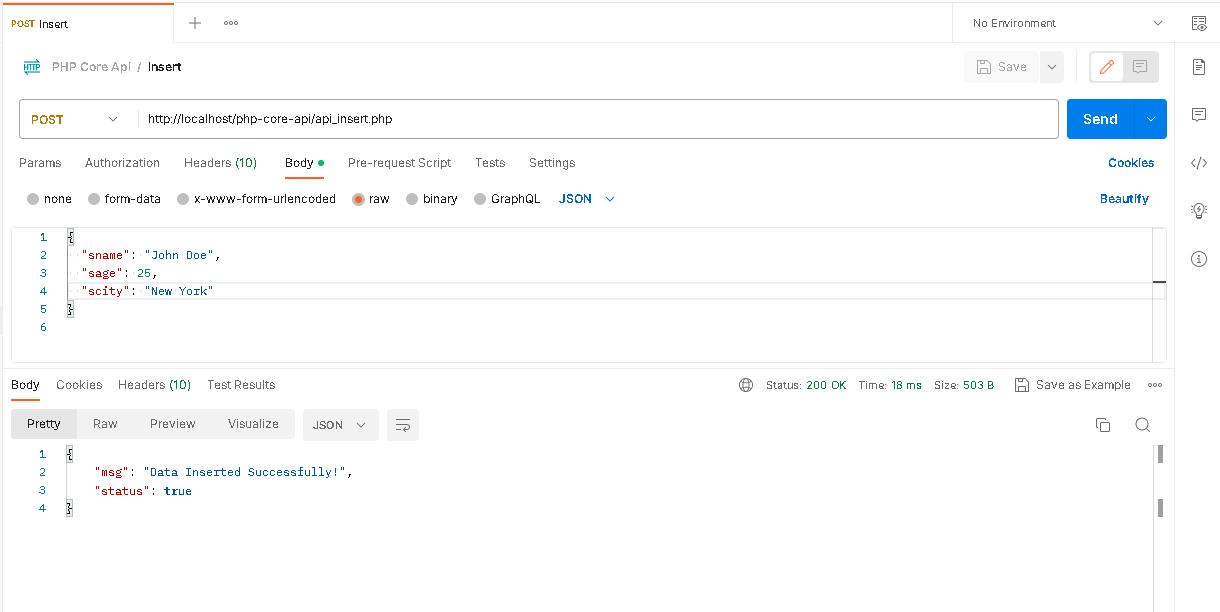Open the Code snippet icon in sidebar

1199,163
